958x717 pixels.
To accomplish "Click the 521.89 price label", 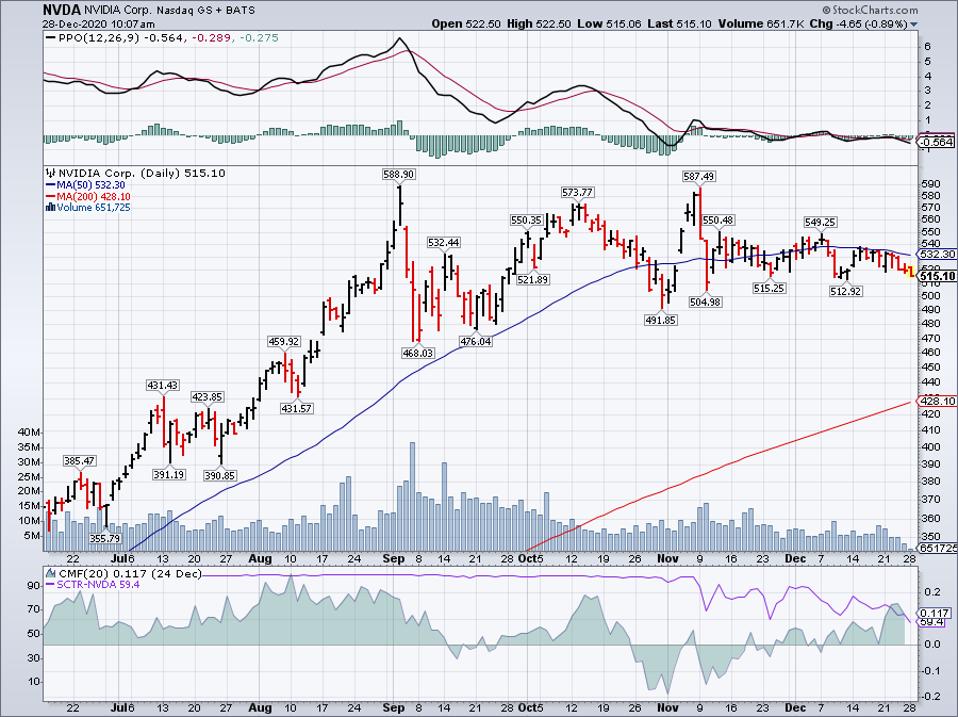I will [x=533, y=280].
